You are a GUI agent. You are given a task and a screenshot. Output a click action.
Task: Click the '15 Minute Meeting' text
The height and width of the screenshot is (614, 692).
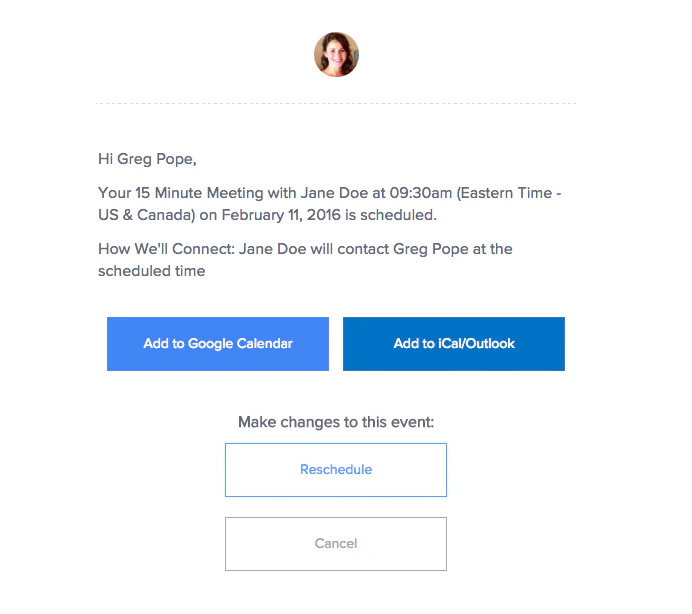(196, 192)
